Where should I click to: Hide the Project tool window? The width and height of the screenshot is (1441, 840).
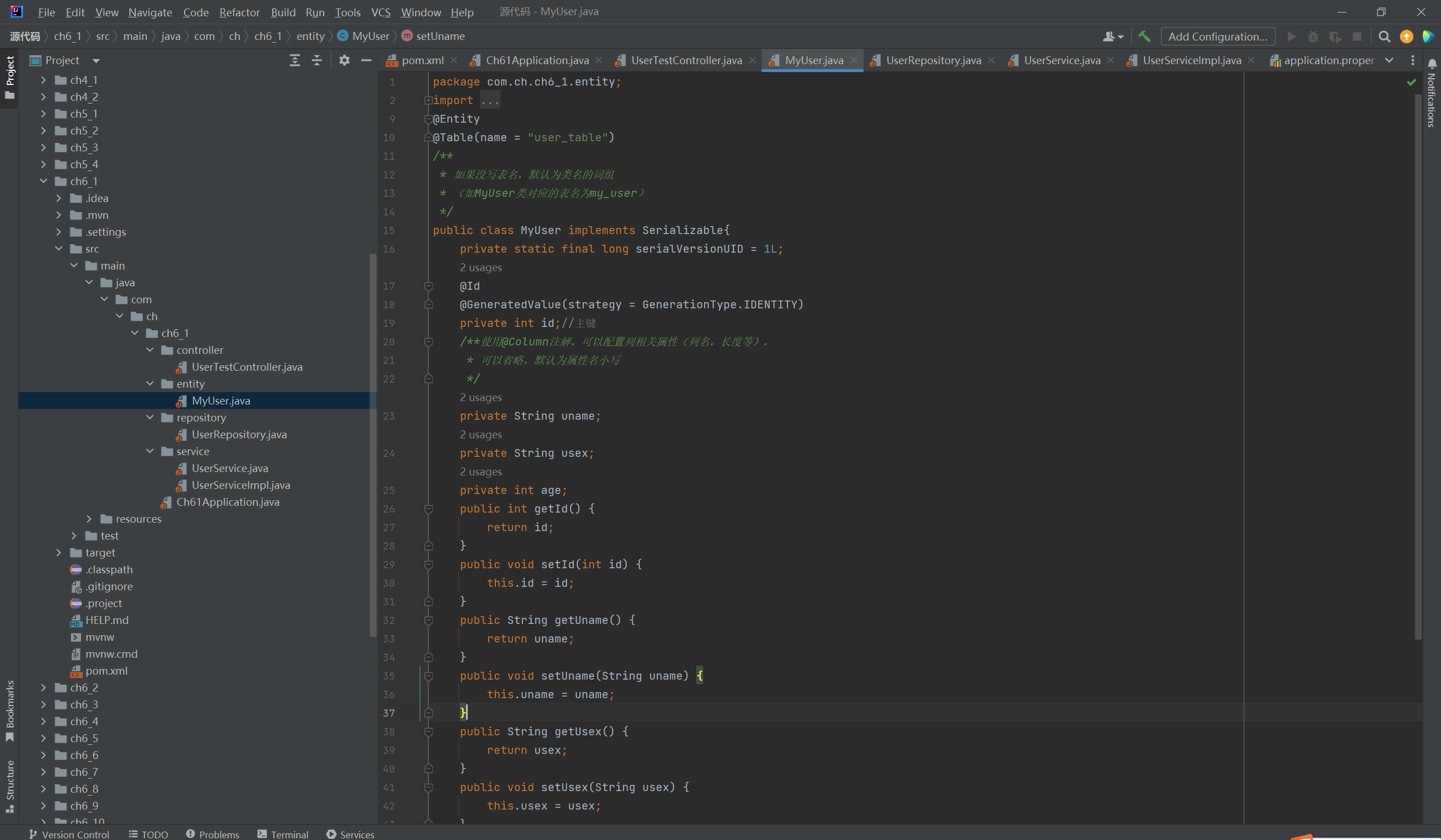click(x=366, y=60)
